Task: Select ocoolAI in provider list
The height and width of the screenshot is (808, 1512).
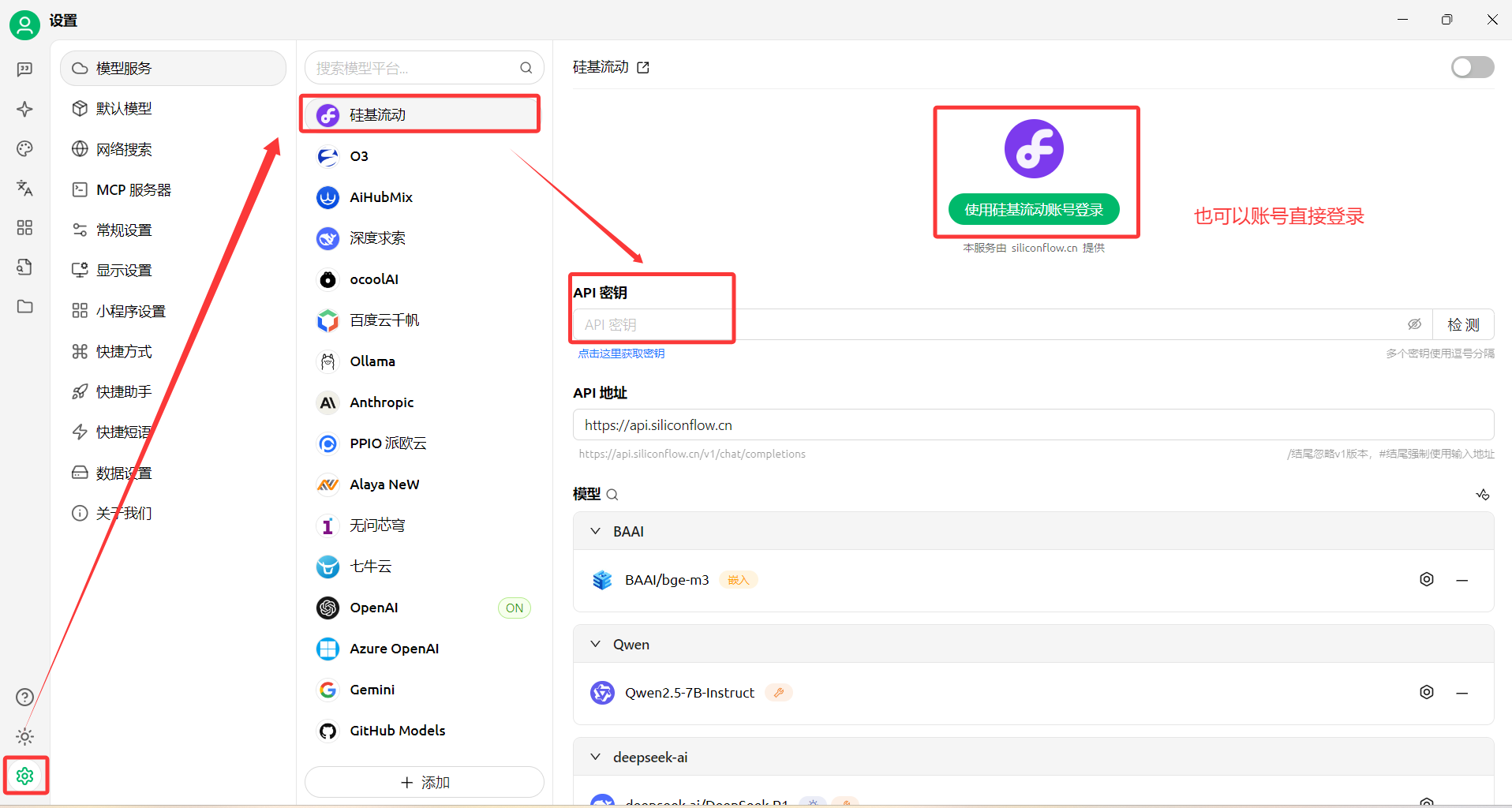Action: coord(425,279)
